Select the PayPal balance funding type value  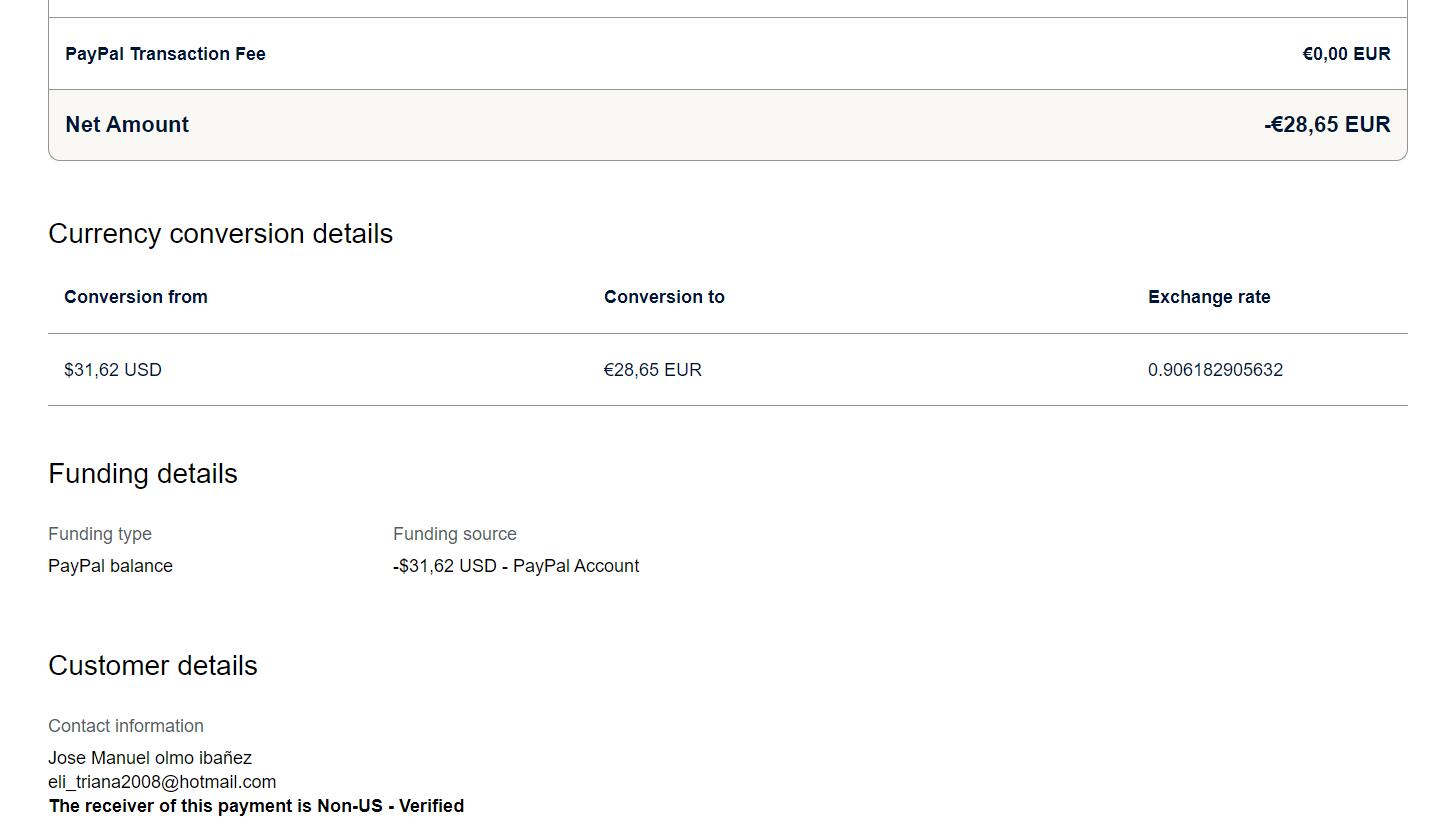(110, 566)
